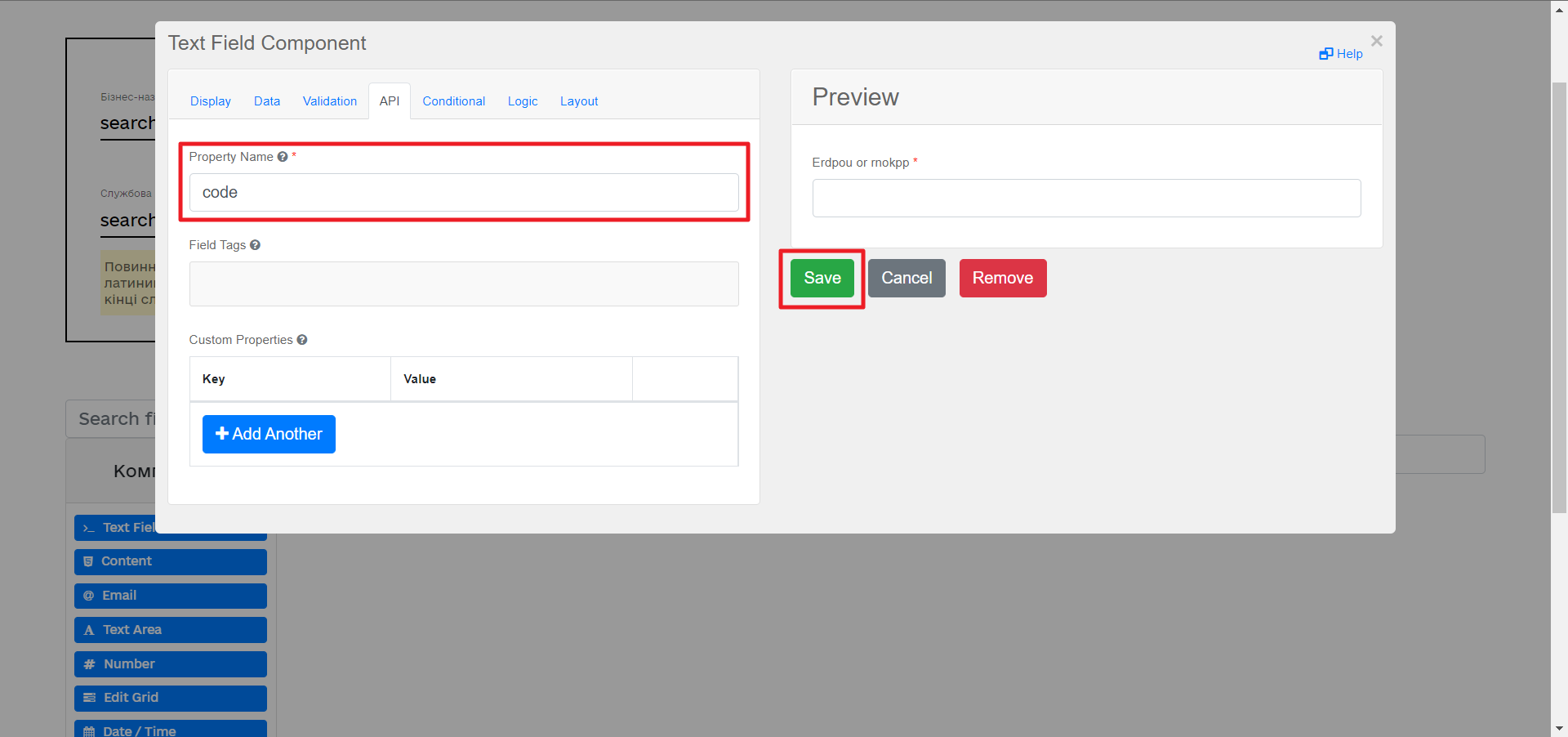This screenshot has height=737, width=1568.
Task: Click the Field Tags help icon
Action: (x=255, y=245)
